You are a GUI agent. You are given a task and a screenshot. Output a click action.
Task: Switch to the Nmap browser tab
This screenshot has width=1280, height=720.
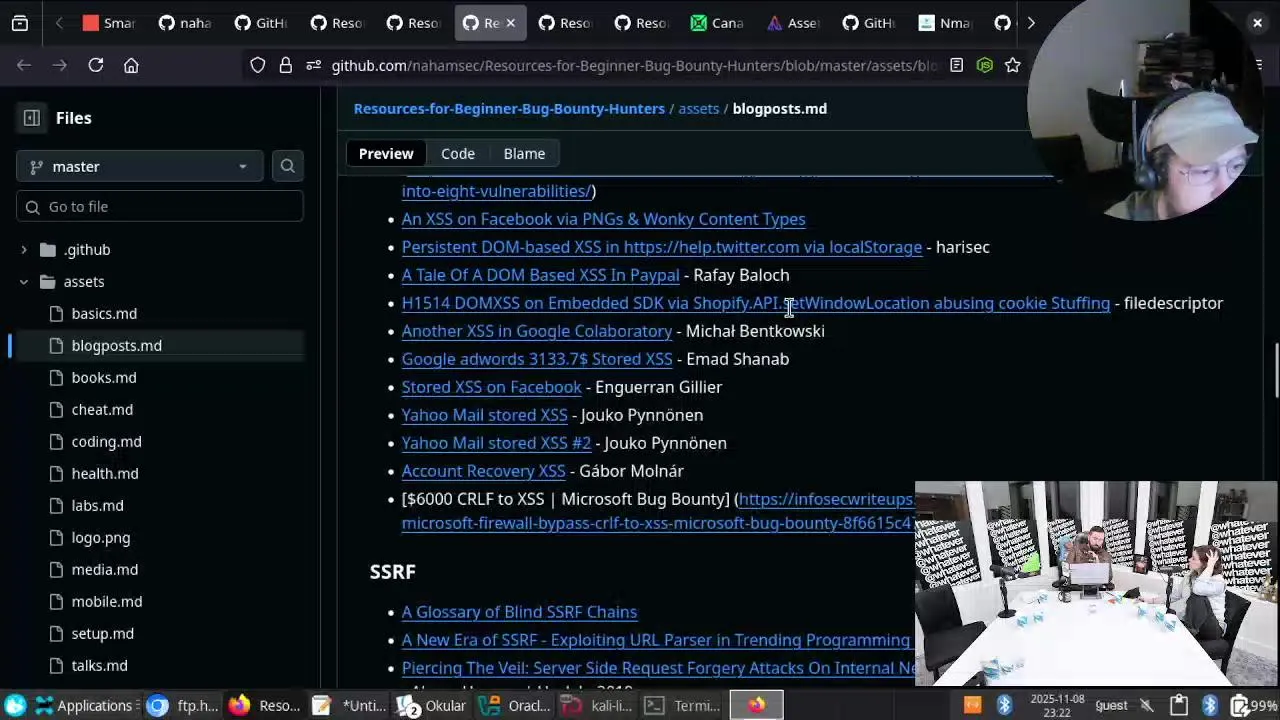[944, 23]
